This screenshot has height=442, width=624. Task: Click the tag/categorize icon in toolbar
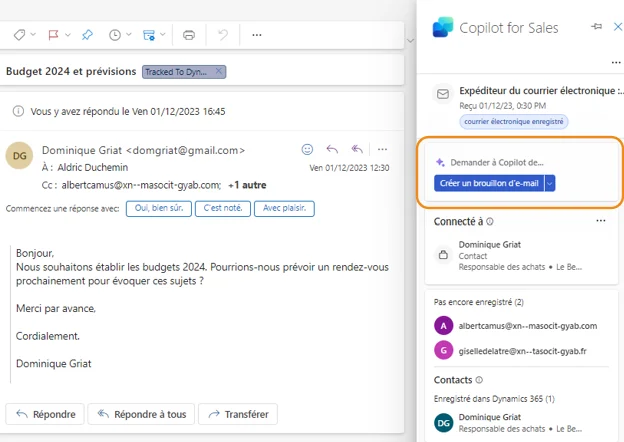19,35
